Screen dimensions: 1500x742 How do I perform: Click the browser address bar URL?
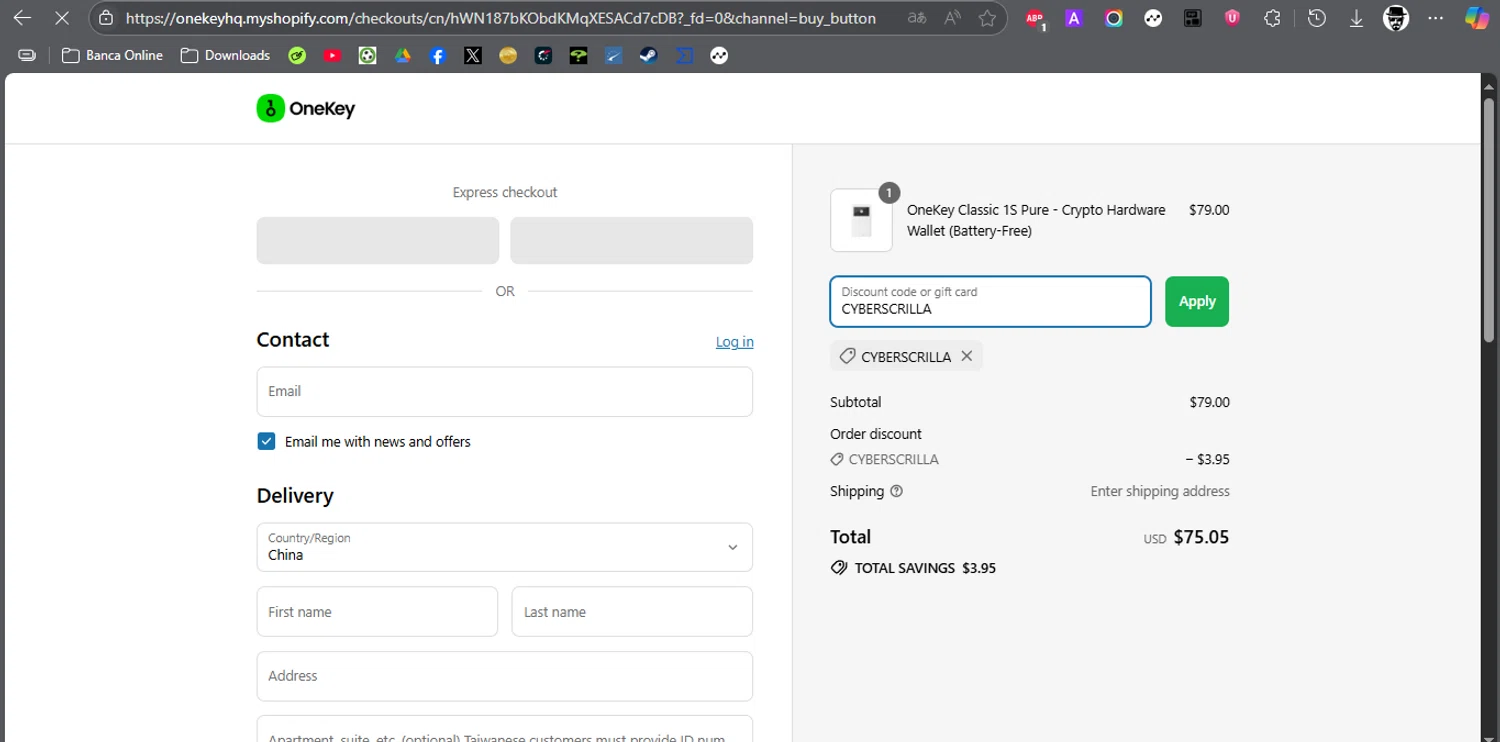click(500, 18)
